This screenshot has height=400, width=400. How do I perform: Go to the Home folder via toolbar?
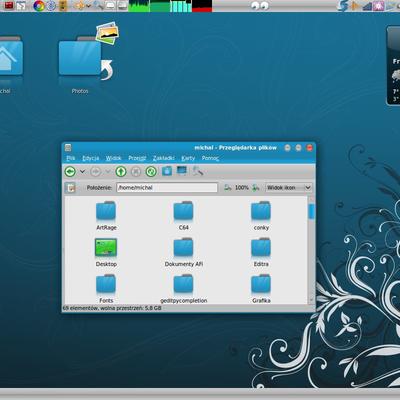pos(167,171)
